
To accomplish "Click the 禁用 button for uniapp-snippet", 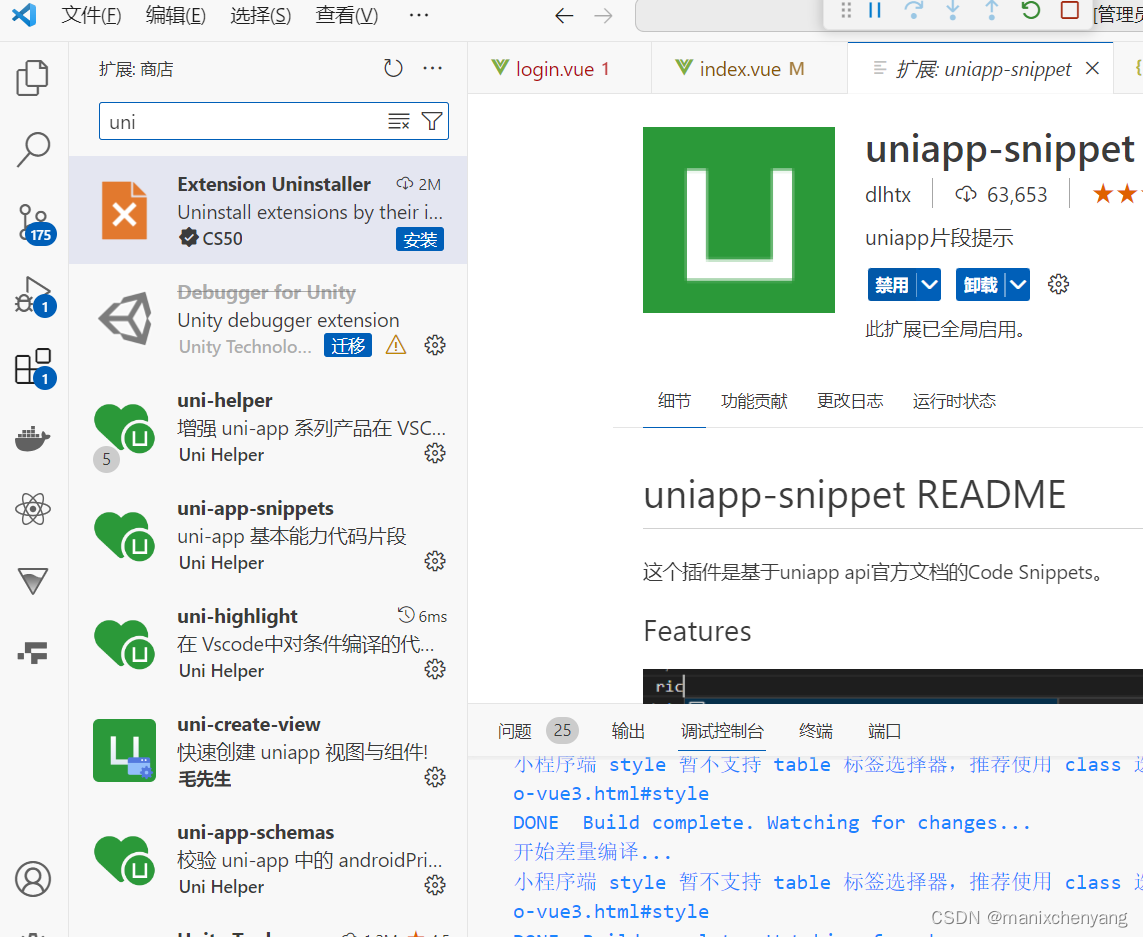I will (x=892, y=284).
